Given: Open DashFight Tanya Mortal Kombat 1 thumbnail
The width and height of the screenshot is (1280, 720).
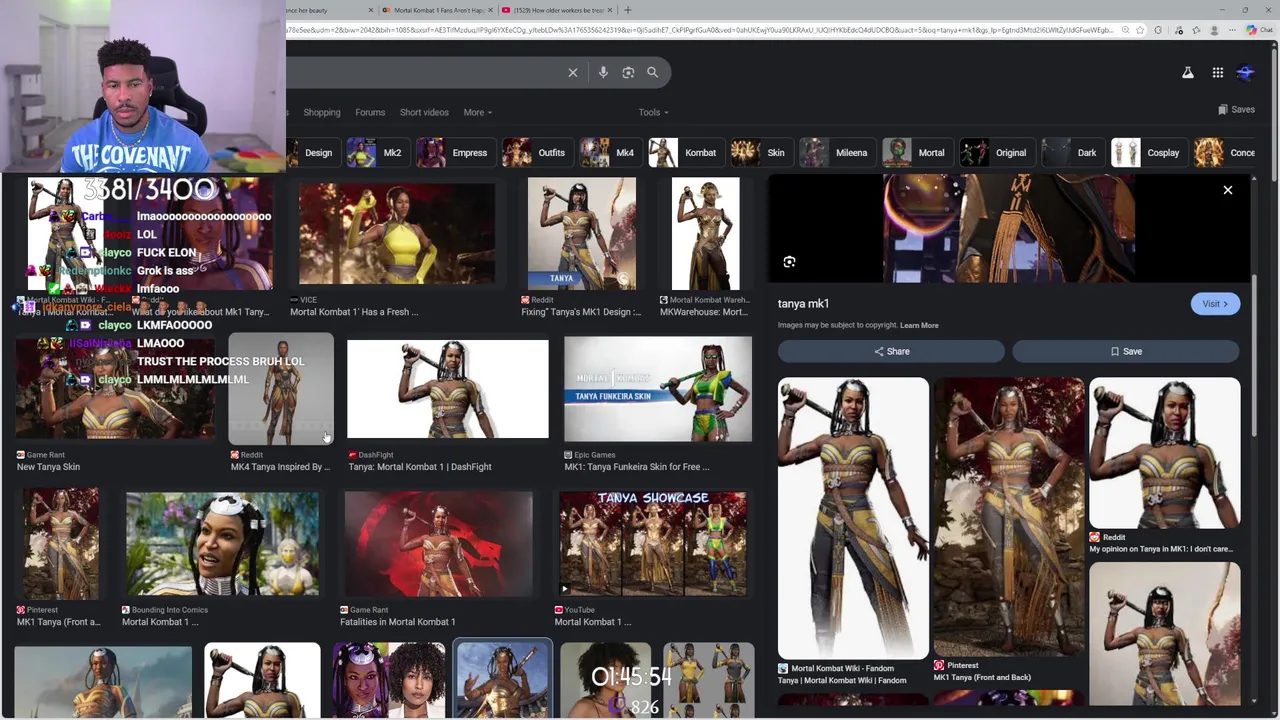Looking at the screenshot, I should 448,390.
